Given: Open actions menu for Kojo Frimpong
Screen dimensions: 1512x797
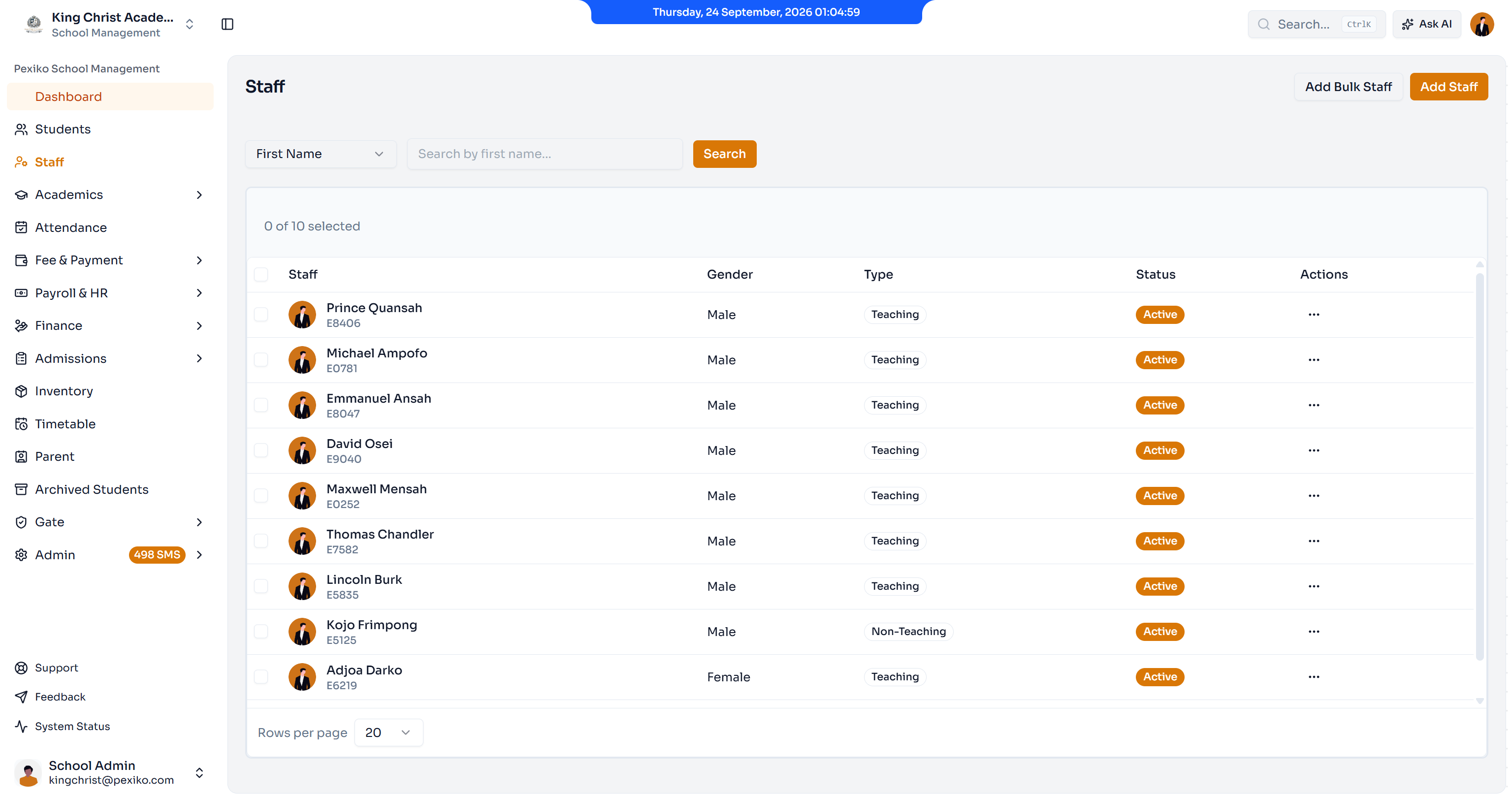Looking at the screenshot, I should [x=1314, y=632].
